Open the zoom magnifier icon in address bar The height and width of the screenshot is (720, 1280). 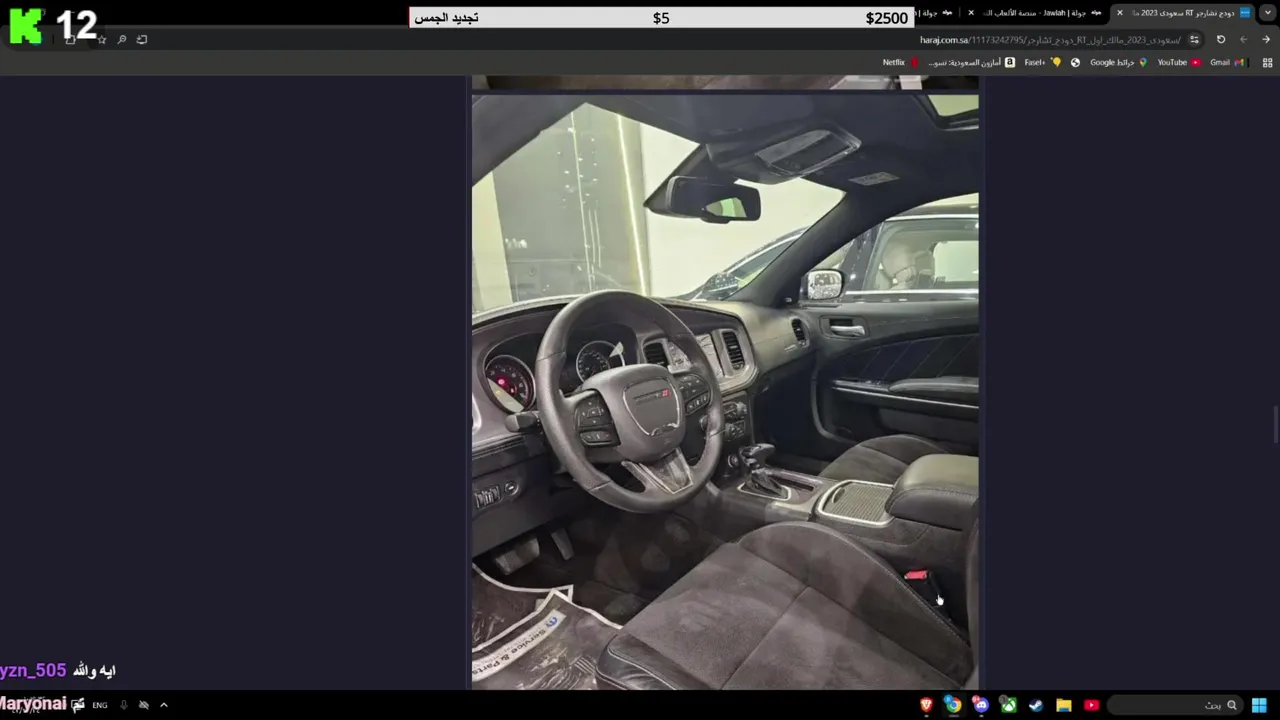click(122, 40)
